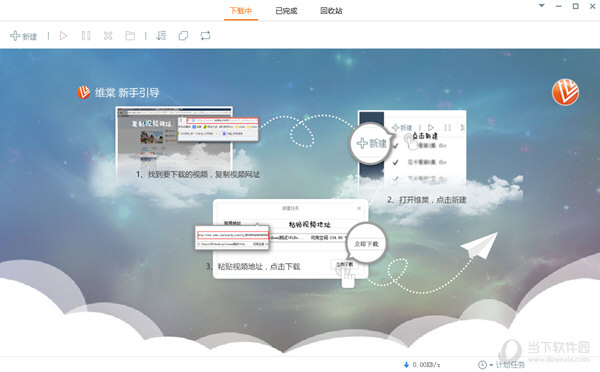Click the download speed arrow icon in status bar
Viewport: 600px width, 372px height.
pyautogui.click(x=406, y=365)
